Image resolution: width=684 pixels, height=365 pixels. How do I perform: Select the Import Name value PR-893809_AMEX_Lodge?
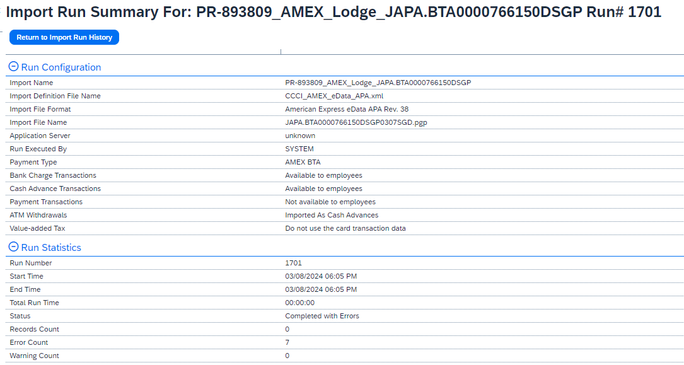(x=378, y=83)
